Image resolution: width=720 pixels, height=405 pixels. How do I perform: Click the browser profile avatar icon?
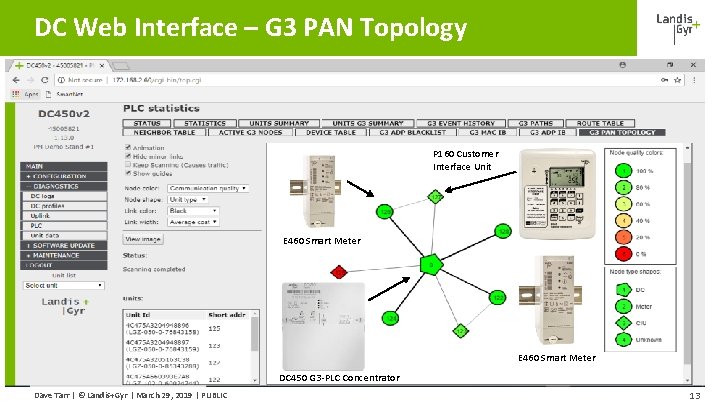point(622,65)
